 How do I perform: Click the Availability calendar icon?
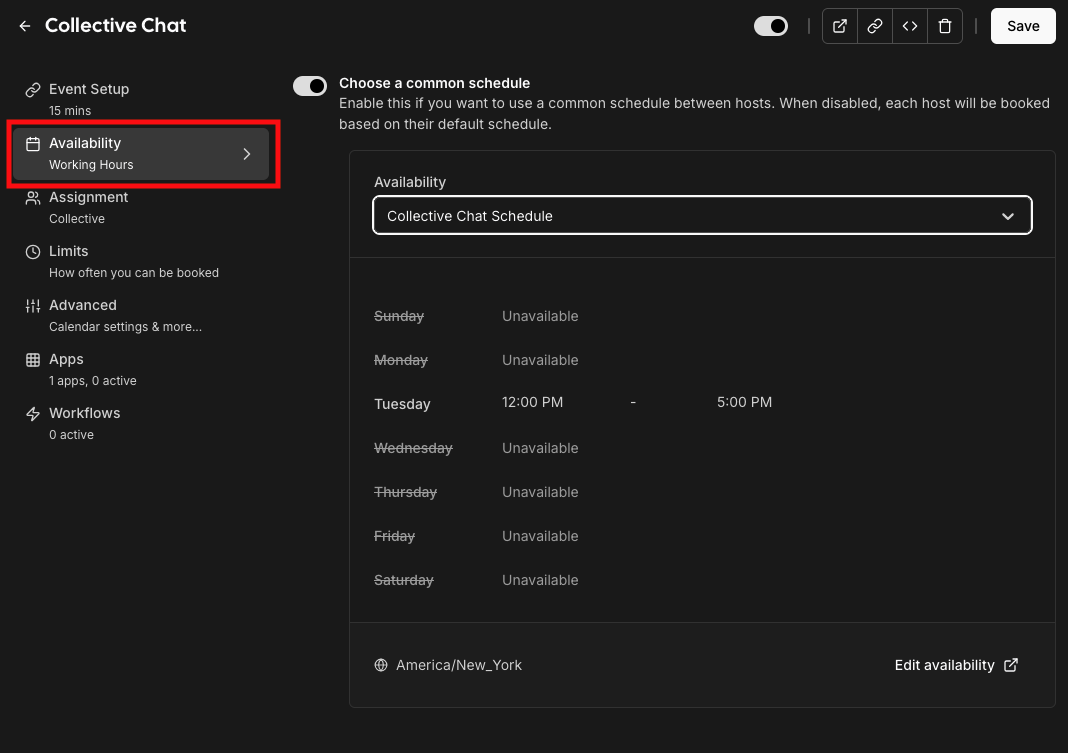[33, 144]
